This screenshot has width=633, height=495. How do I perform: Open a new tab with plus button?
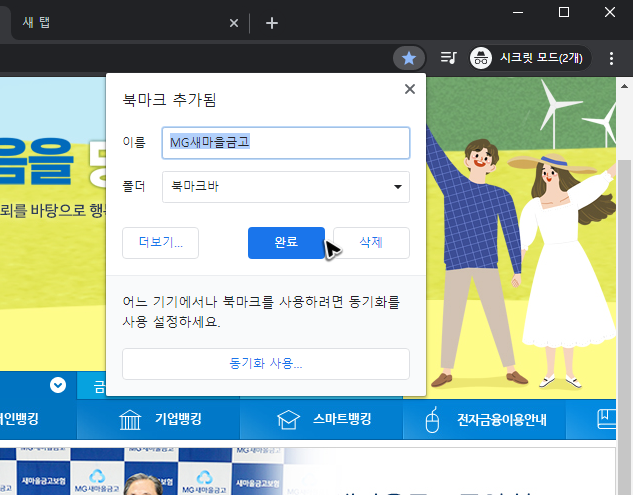pyautogui.click(x=272, y=23)
